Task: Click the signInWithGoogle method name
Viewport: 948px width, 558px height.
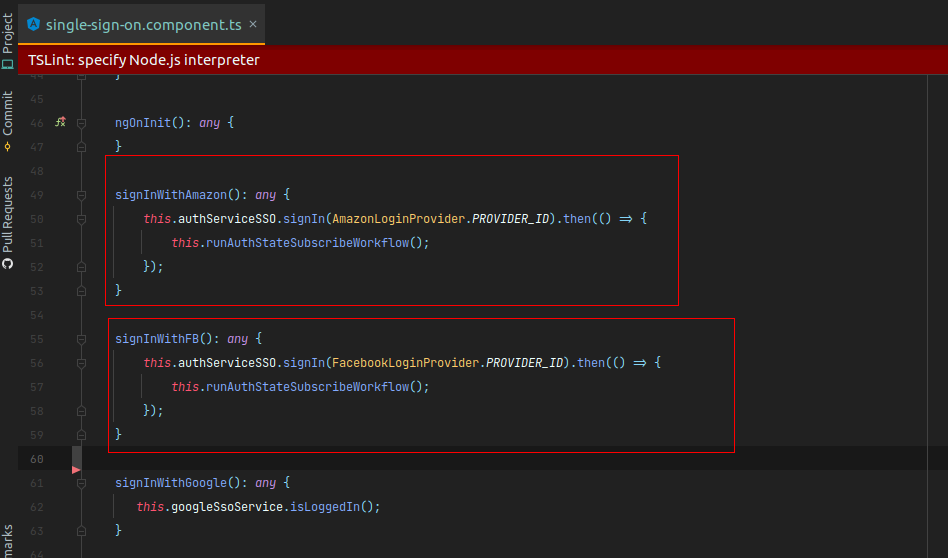Action: 171,482
